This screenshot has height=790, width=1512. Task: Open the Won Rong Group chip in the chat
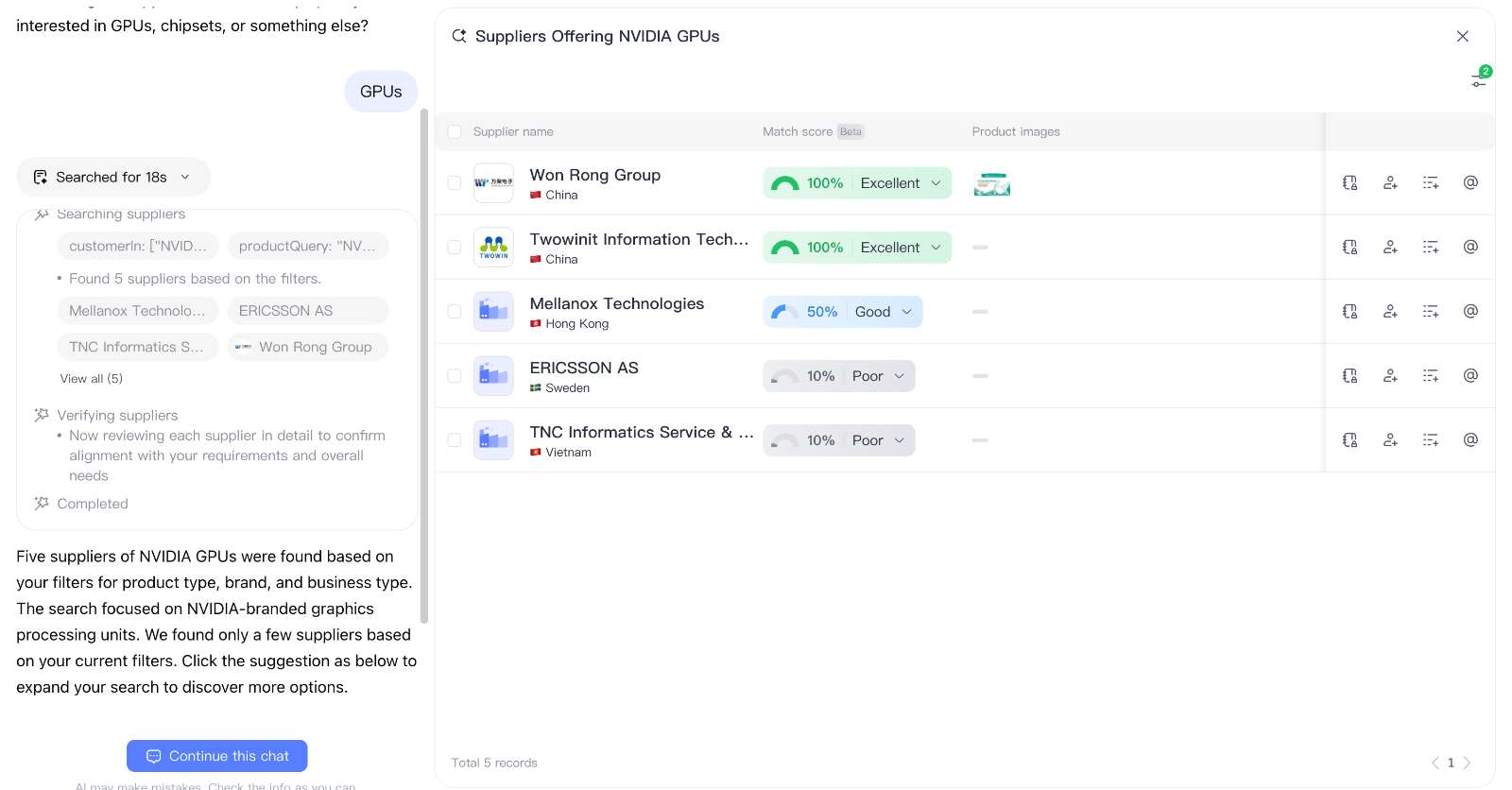pos(308,348)
